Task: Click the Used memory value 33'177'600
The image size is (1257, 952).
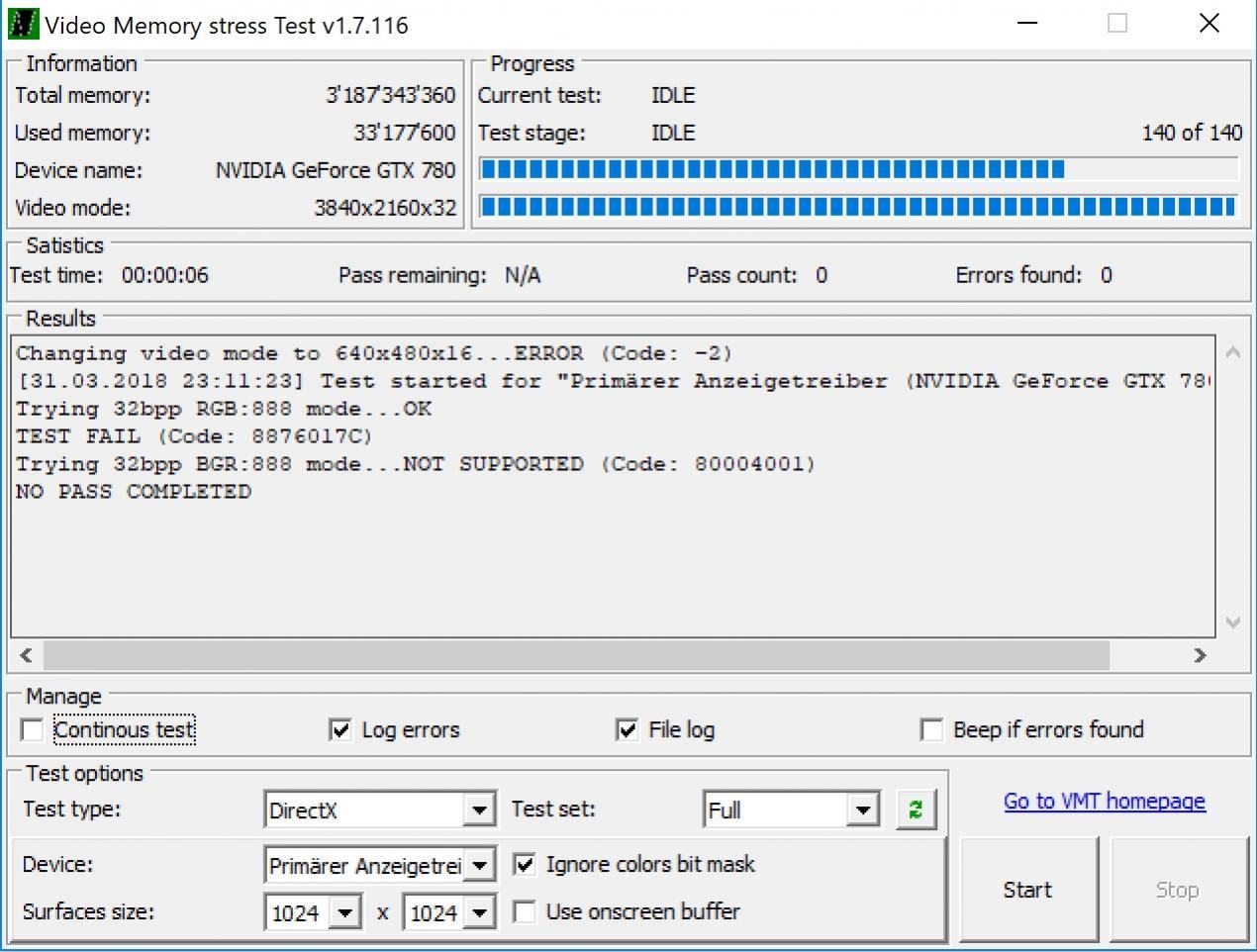Action: click(x=404, y=133)
